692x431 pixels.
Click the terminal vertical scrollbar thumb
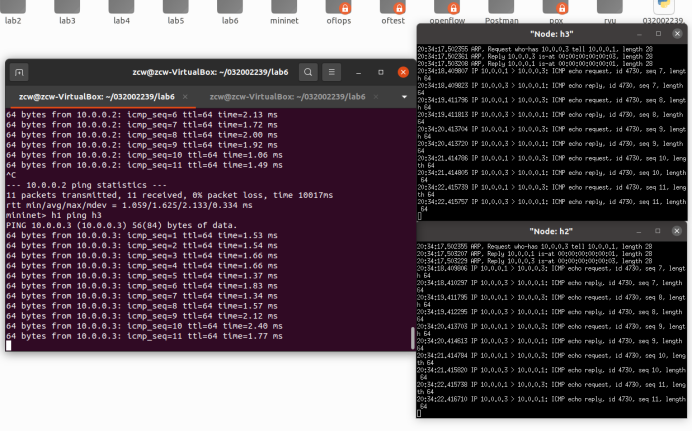click(413, 338)
